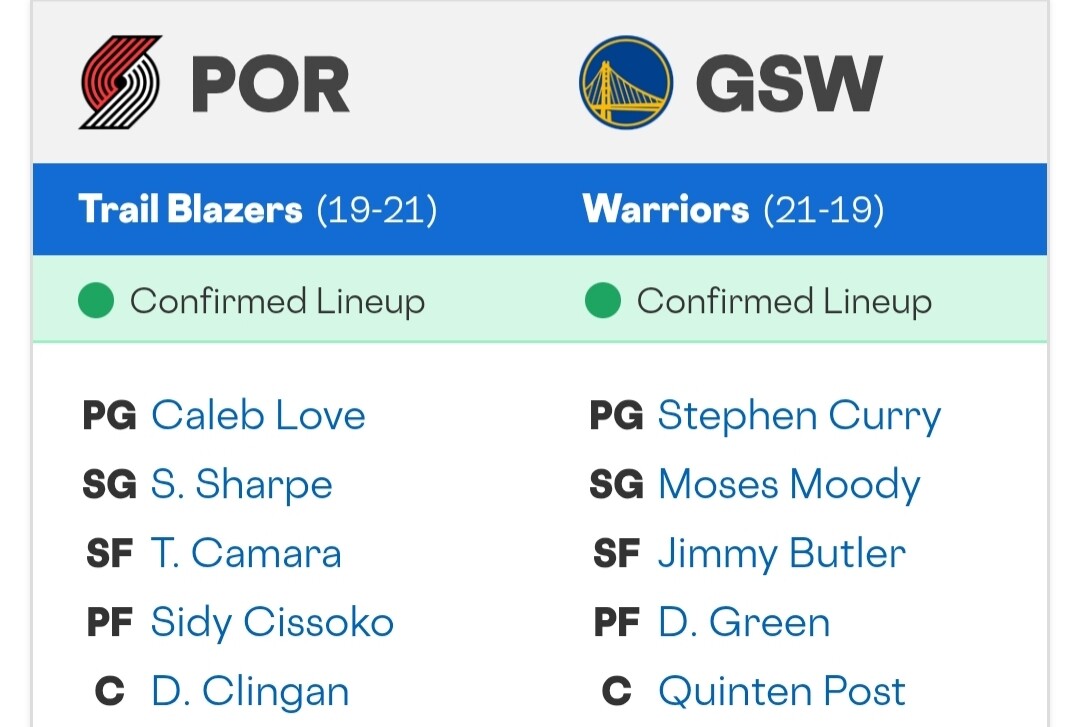
Task: Click the green Warriors confirmed lineup dot
Action: (603, 300)
